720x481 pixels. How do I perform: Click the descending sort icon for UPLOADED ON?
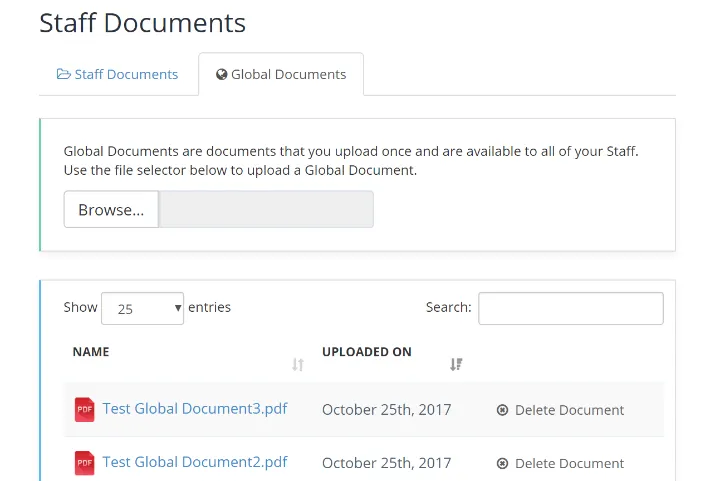pyautogui.click(x=456, y=364)
